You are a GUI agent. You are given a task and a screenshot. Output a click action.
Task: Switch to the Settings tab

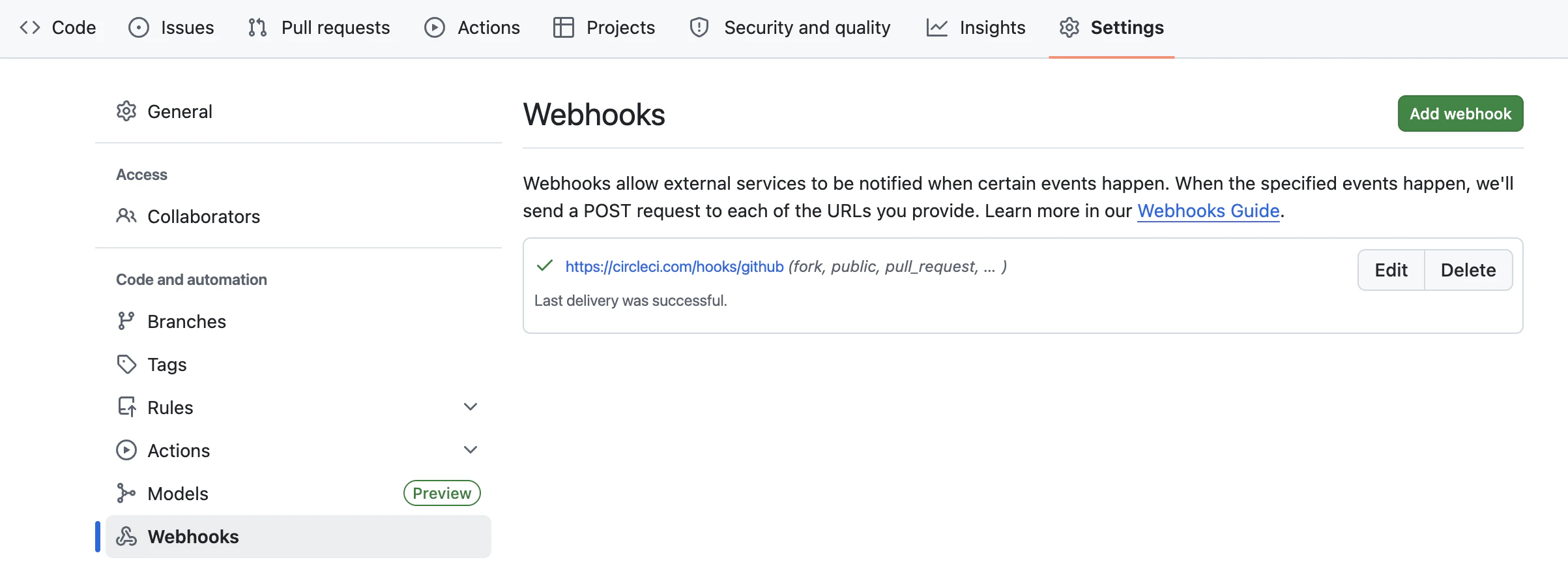(1127, 27)
